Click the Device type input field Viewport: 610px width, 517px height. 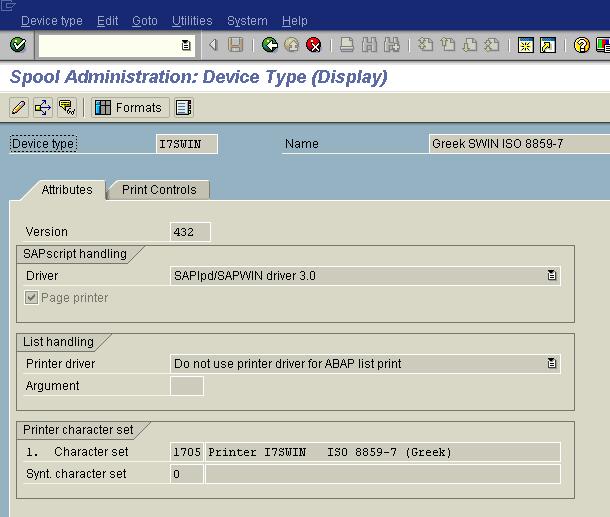coord(187,144)
